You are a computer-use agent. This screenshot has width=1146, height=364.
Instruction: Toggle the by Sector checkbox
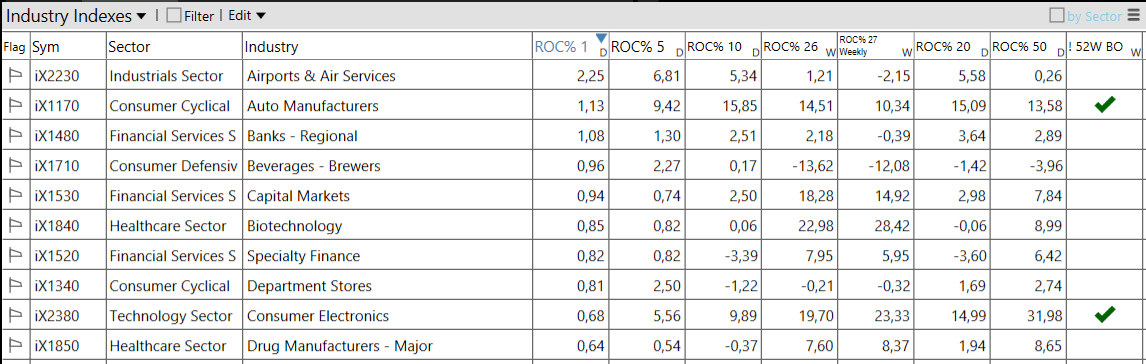coord(1056,15)
